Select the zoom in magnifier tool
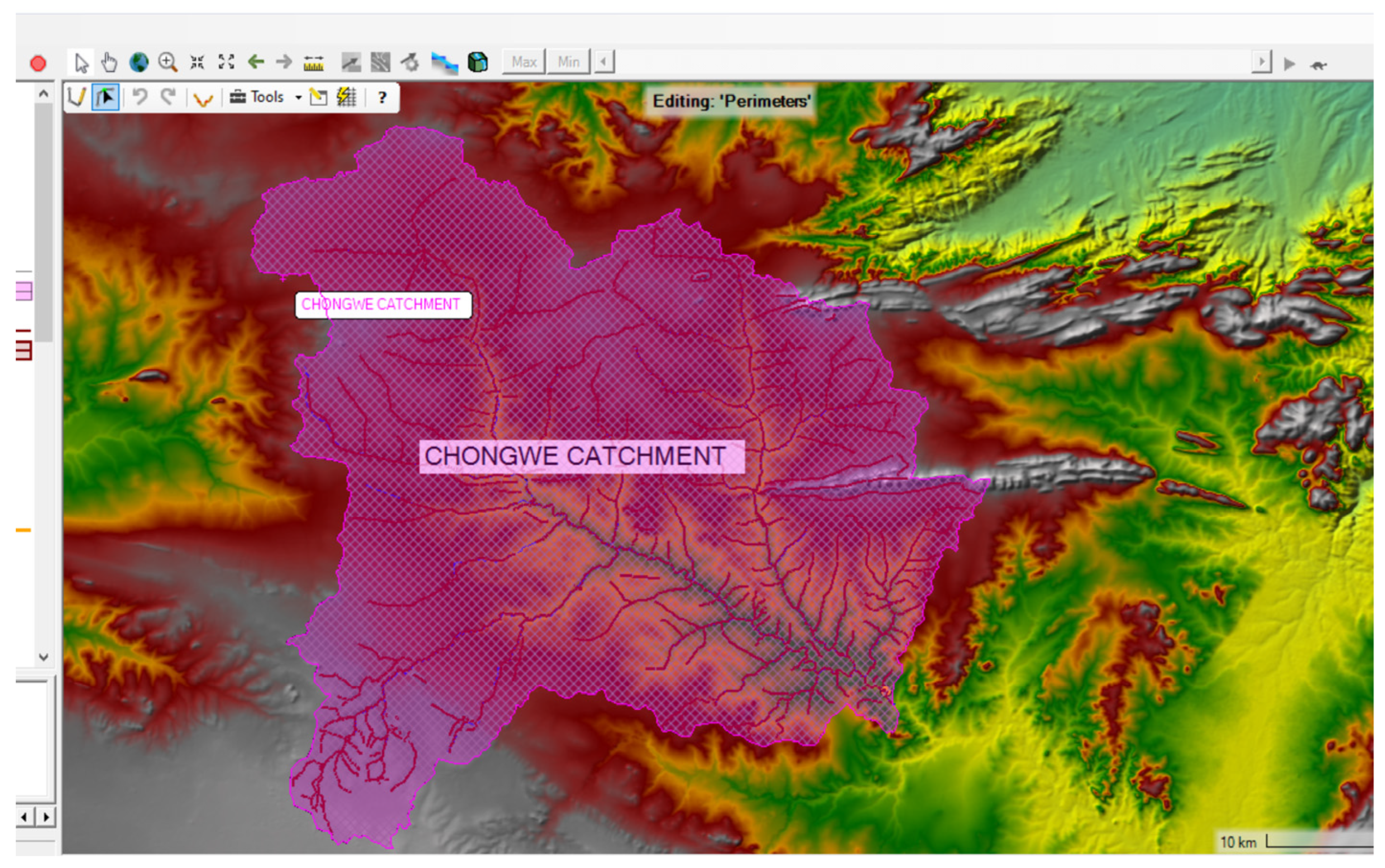Image resolution: width=1385 pixels, height=868 pixels. pos(168,62)
